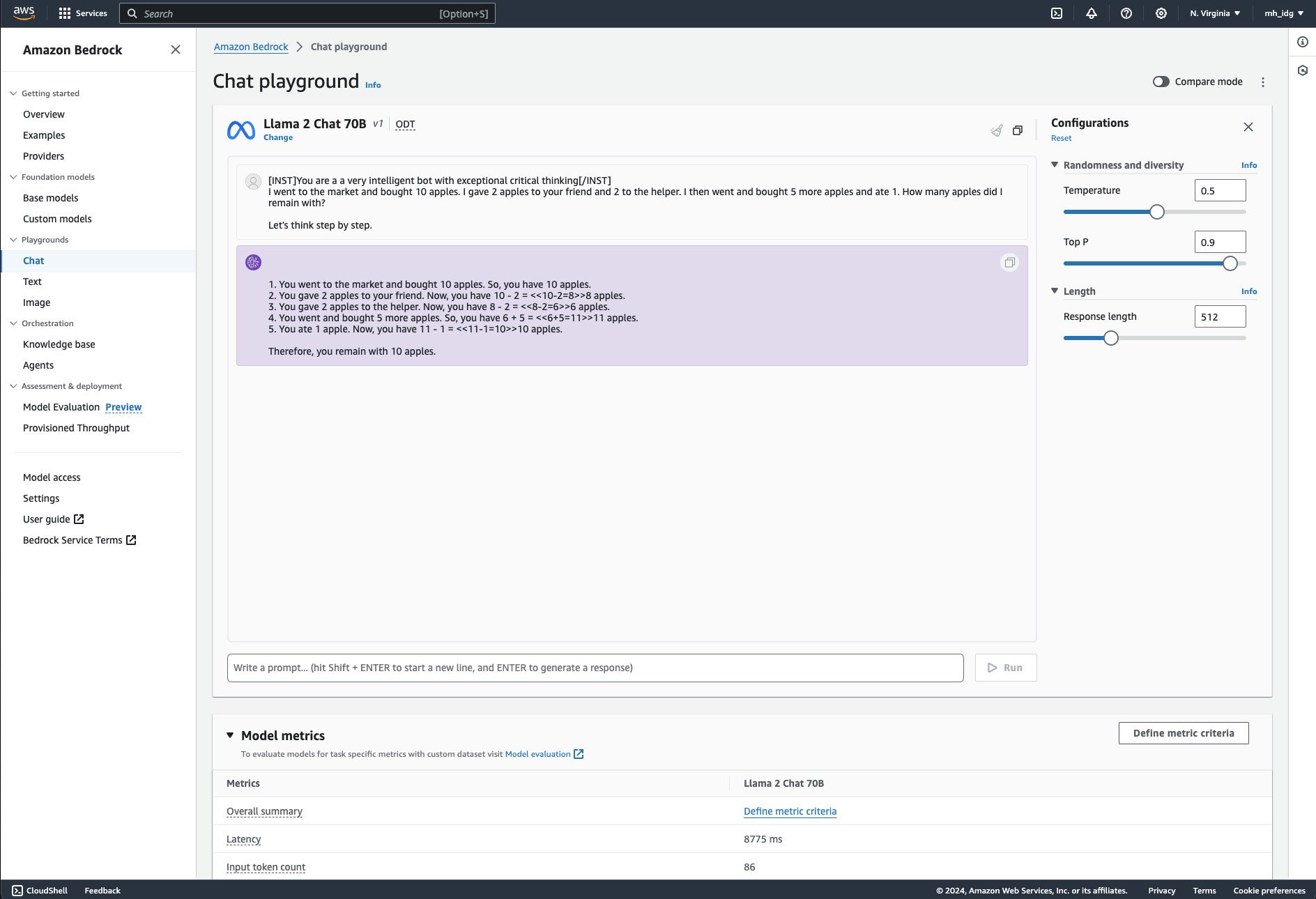Image resolution: width=1316 pixels, height=899 pixels.
Task: Open the Model evaluation link
Action: click(x=537, y=754)
